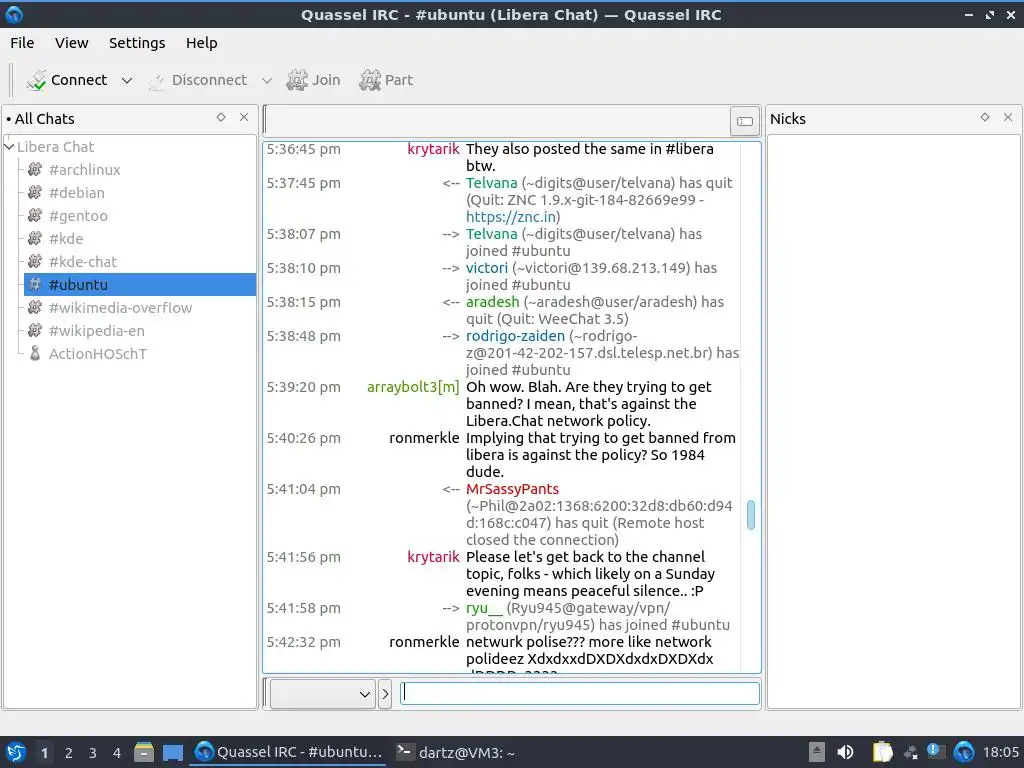
Task: Open the File menu
Action: 22,43
